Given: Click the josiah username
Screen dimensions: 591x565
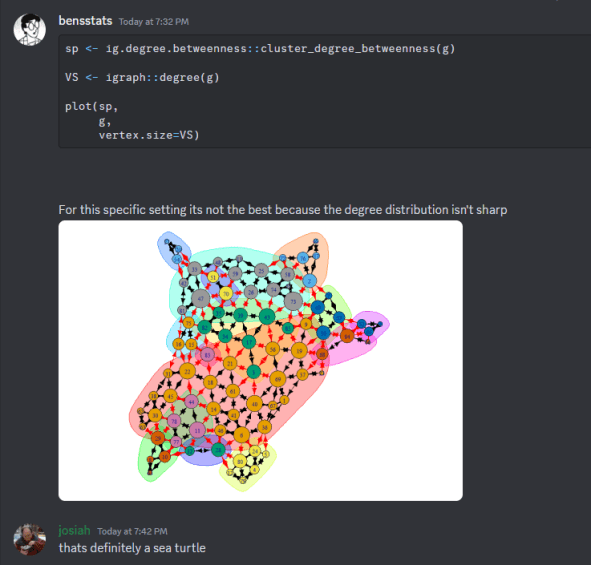Looking at the screenshot, I should pyautogui.click(x=74, y=530).
